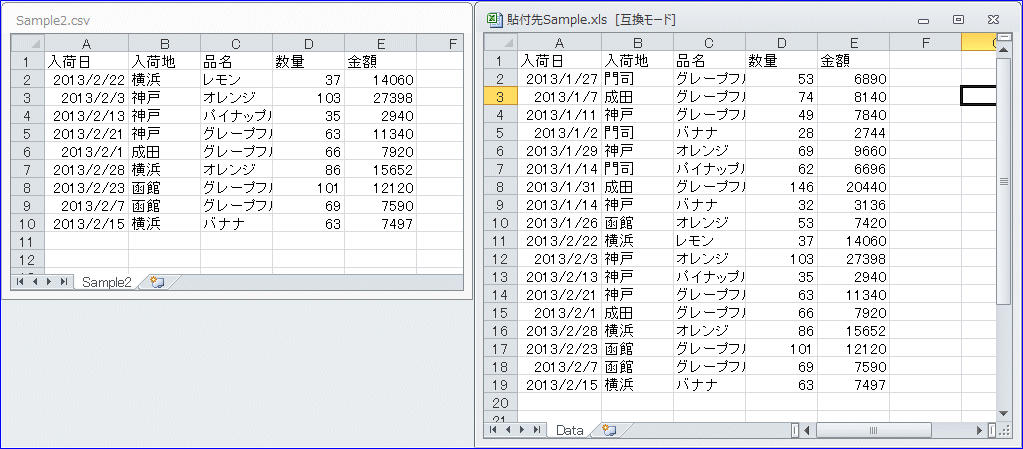Click 3136 amount cell in 貼付先Sample.xls
The image size is (1023, 449).
coord(853,204)
